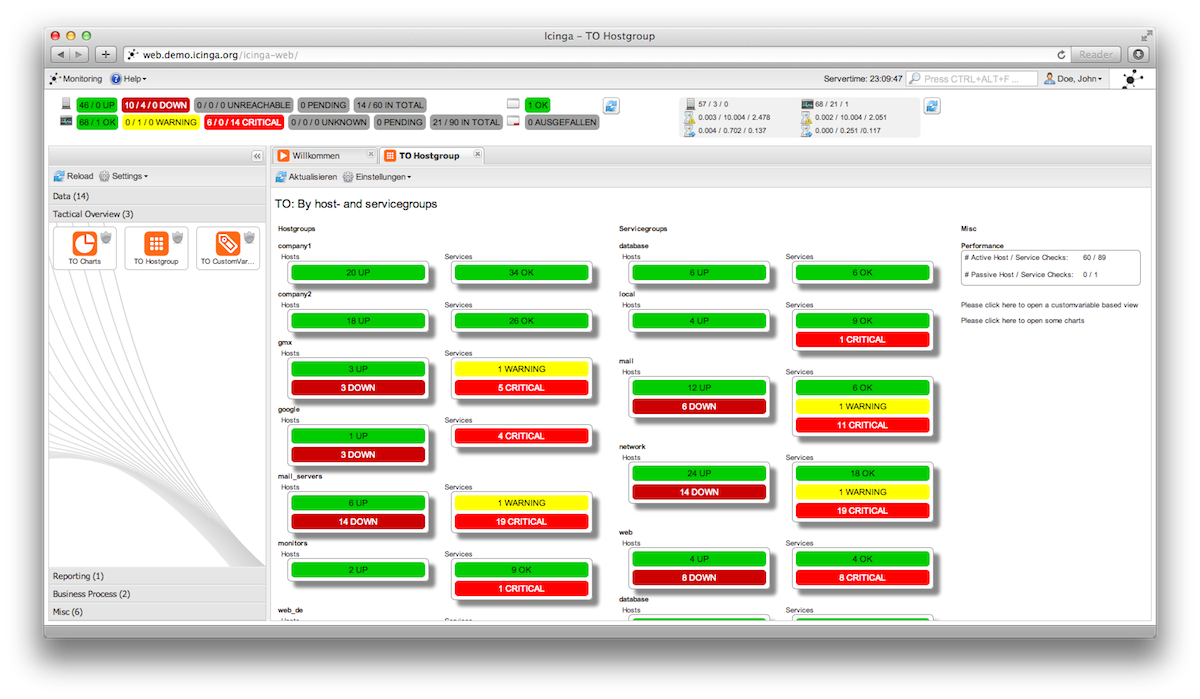
Task: Close the Willkommen tab
Action: [x=370, y=155]
